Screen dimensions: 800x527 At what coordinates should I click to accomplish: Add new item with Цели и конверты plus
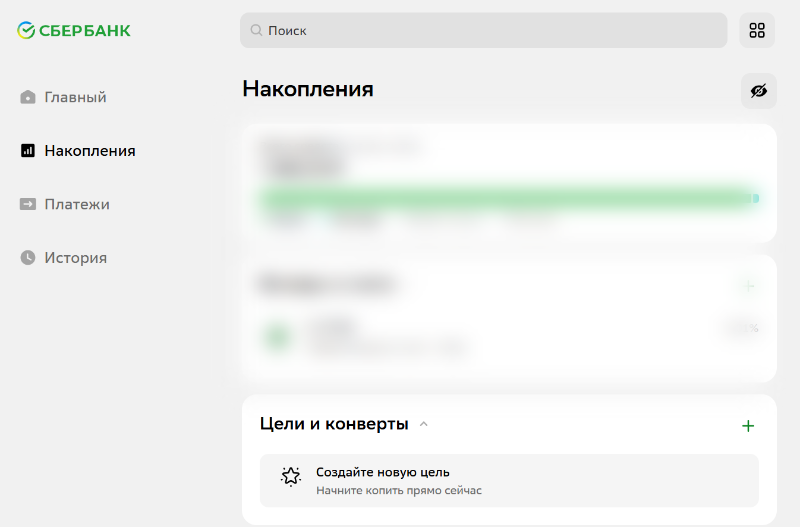point(747,426)
